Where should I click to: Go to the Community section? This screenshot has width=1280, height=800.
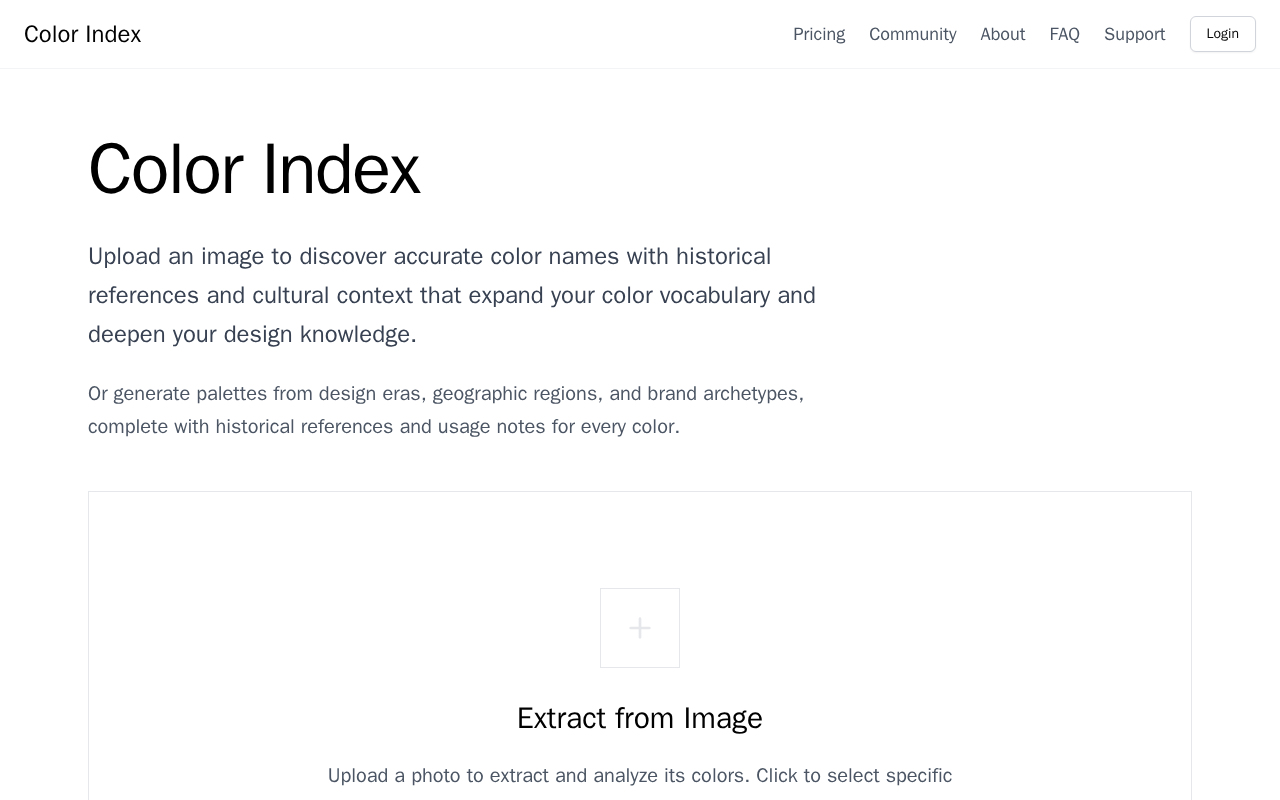tap(912, 34)
